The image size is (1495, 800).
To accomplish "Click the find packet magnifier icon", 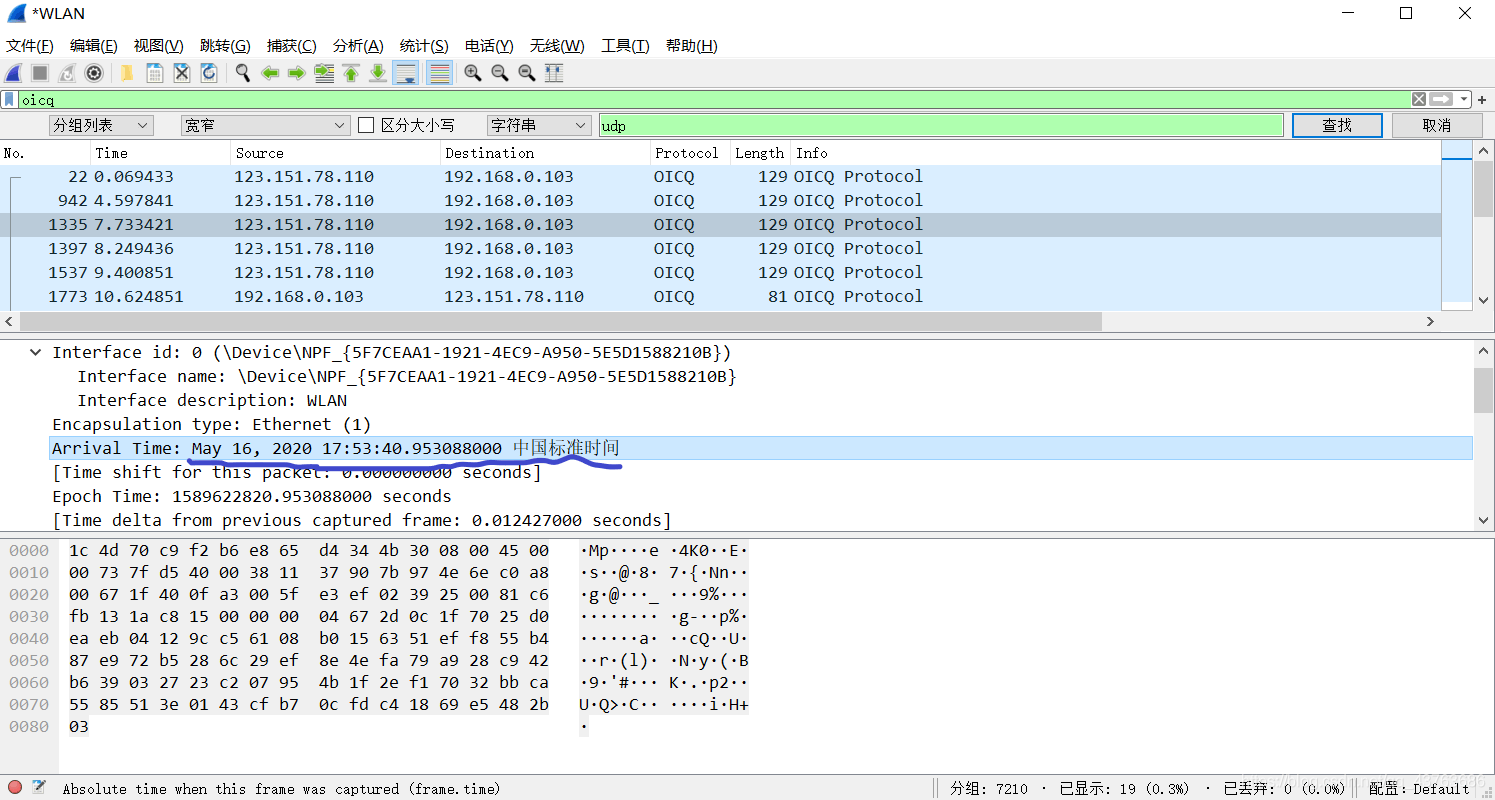I will 242,73.
